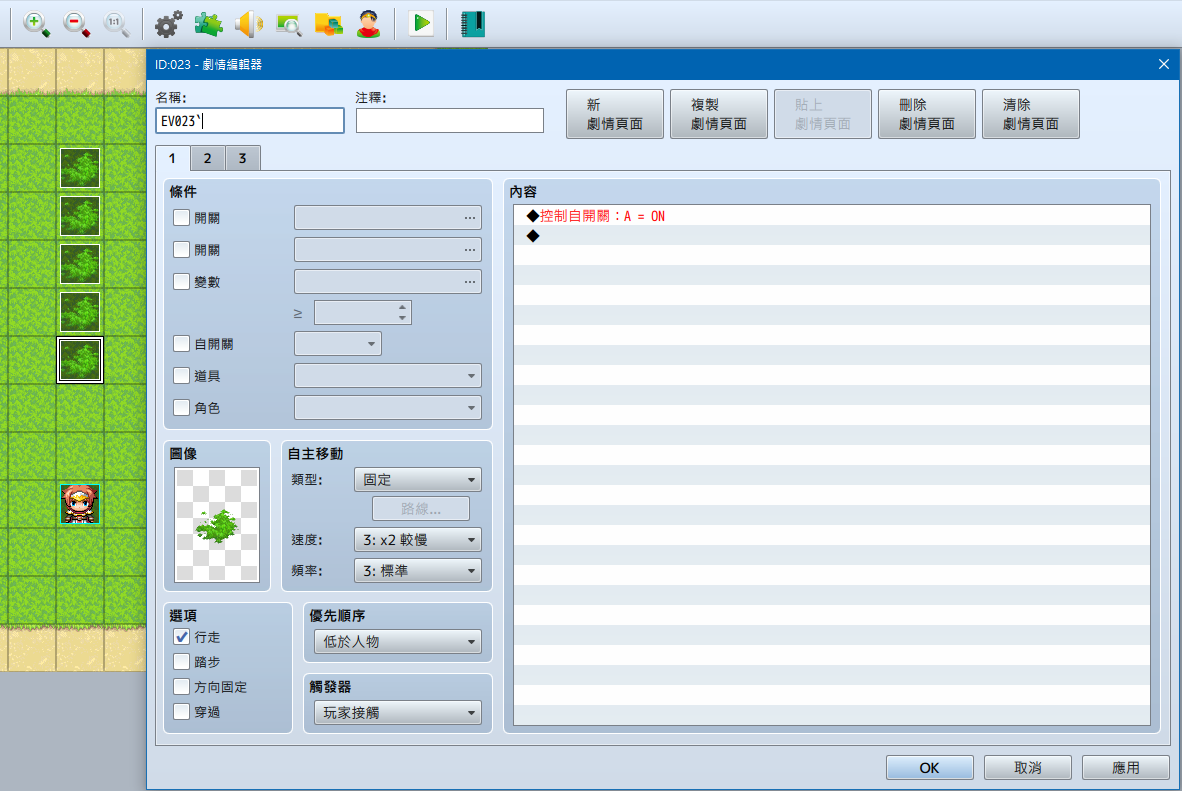
Task: Check the 方向固定 option
Action: tap(182, 686)
